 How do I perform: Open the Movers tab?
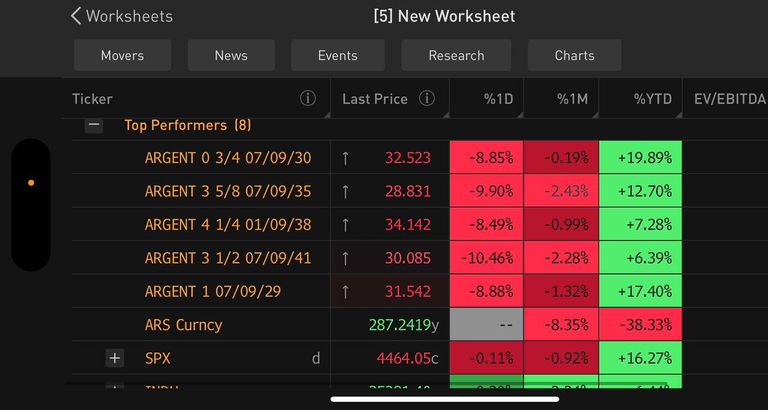coord(122,55)
